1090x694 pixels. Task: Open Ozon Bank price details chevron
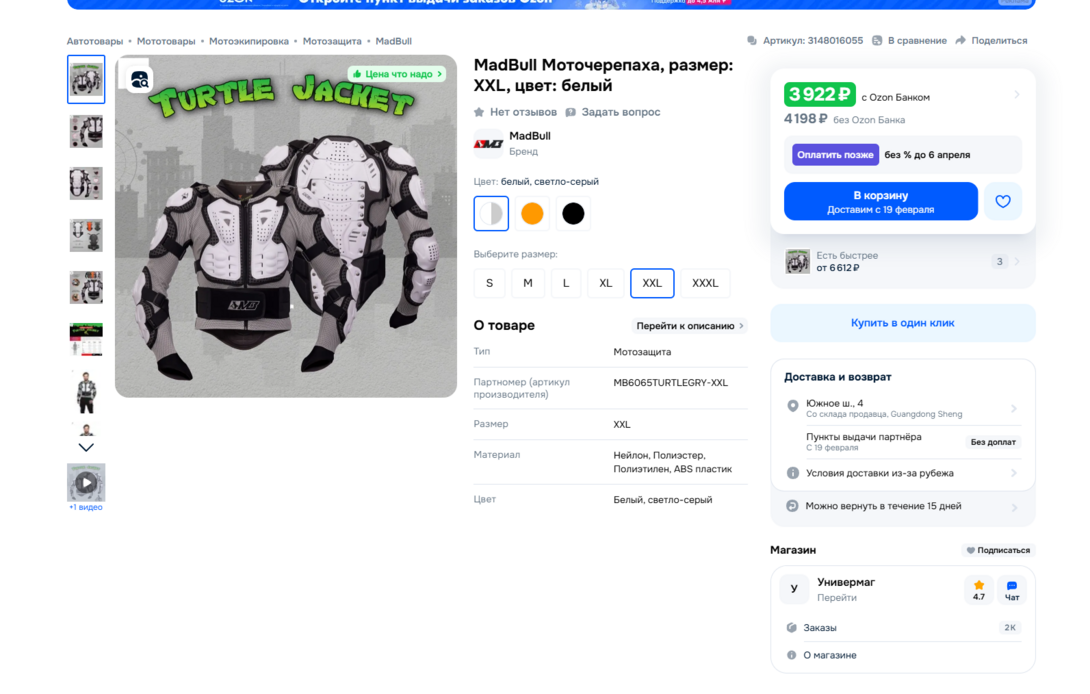click(x=1016, y=95)
